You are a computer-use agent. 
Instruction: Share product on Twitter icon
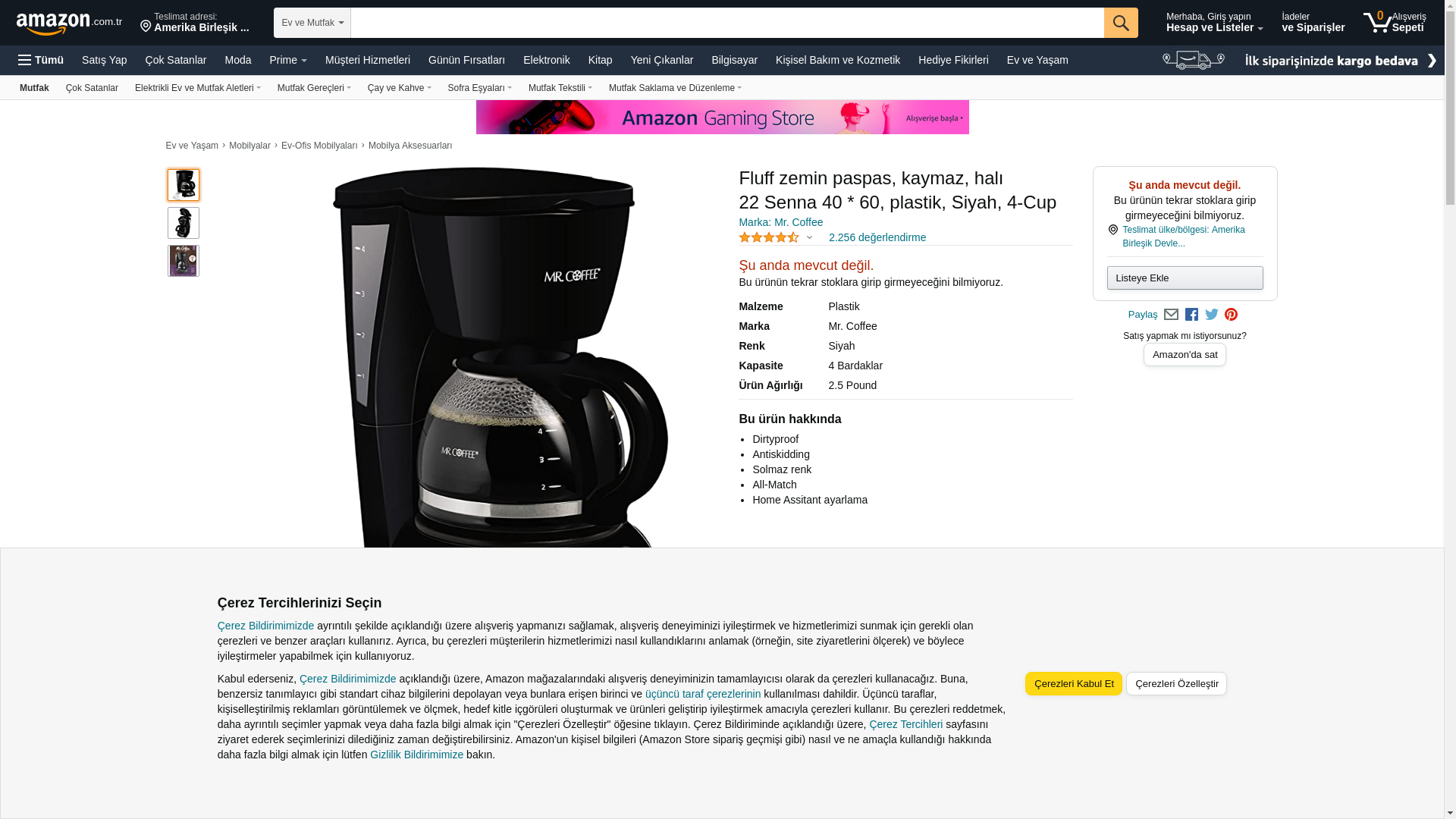pyautogui.click(x=1212, y=315)
